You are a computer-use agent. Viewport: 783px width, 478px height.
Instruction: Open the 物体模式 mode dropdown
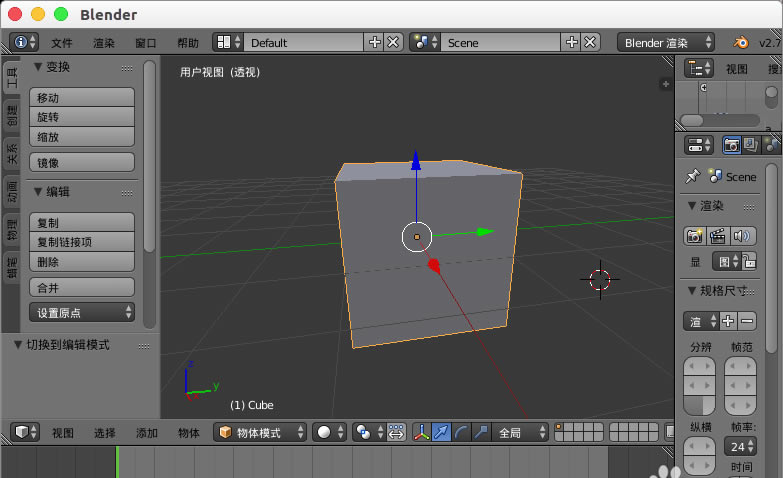261,433
